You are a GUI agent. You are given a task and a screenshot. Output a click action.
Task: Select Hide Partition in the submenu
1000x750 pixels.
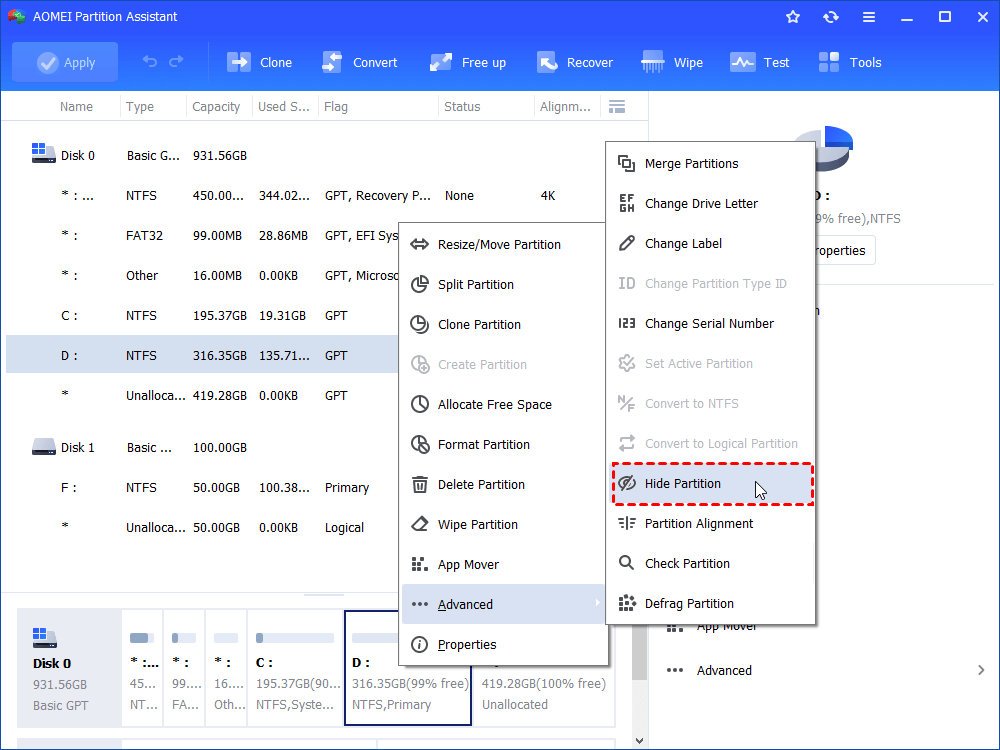click(710, 483)
